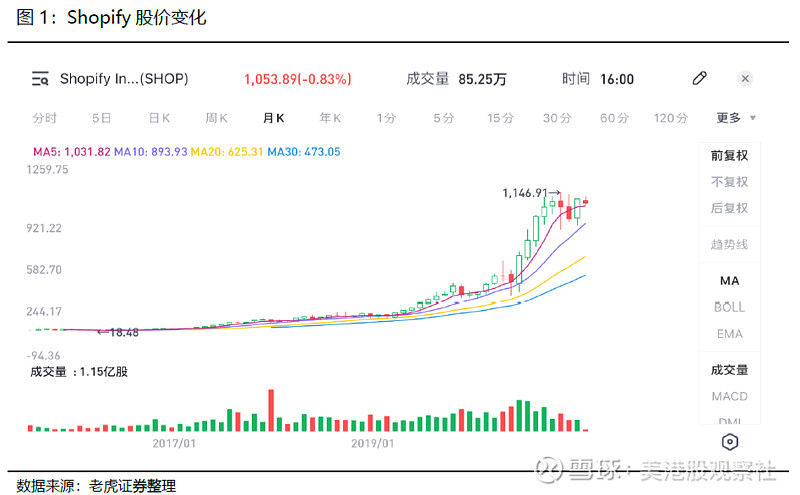The image size is (800, 495).
Task: Toggle the MA indicator
Action: point(730,281)
